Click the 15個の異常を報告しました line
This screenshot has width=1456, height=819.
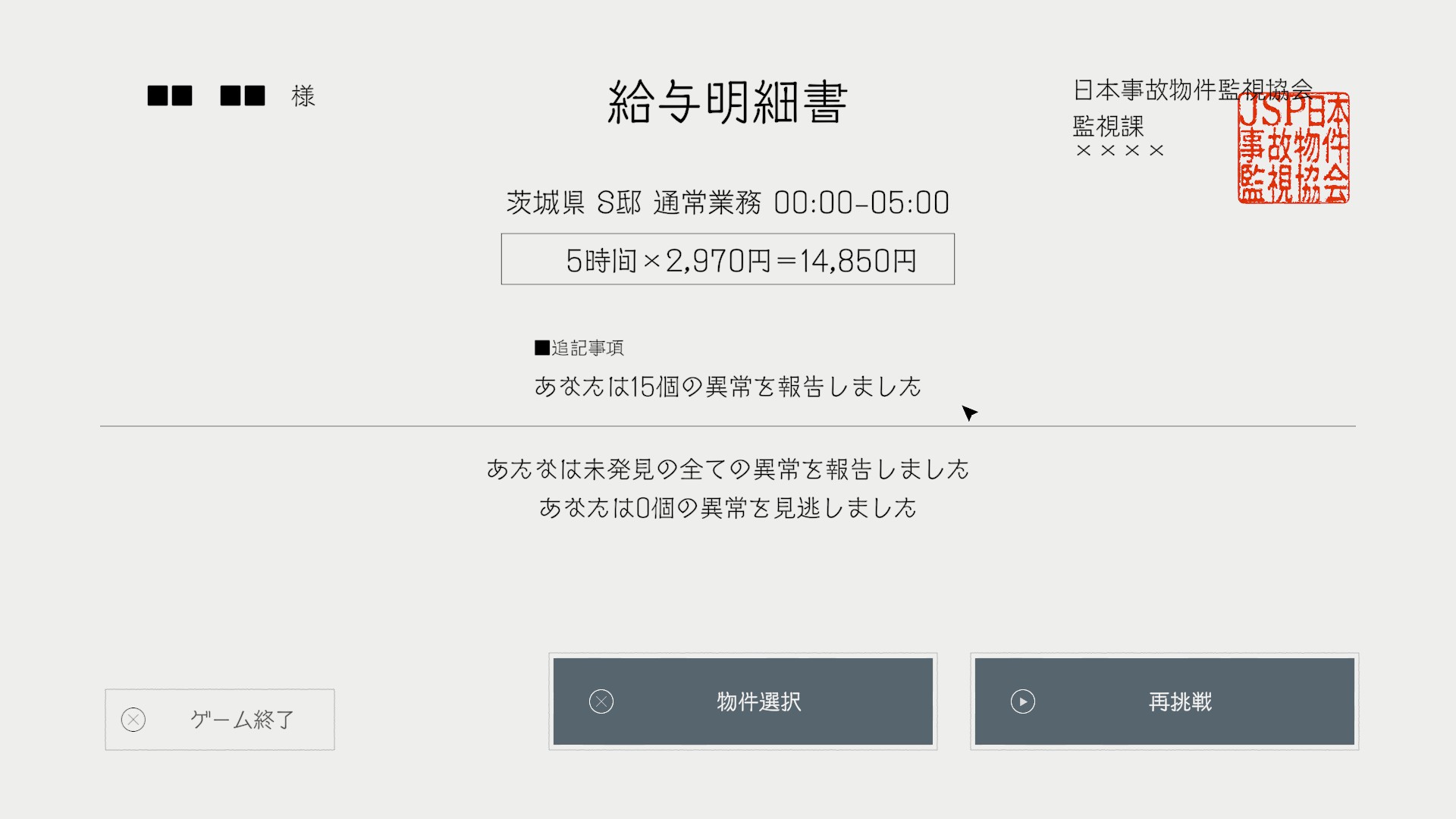point(728,387)
